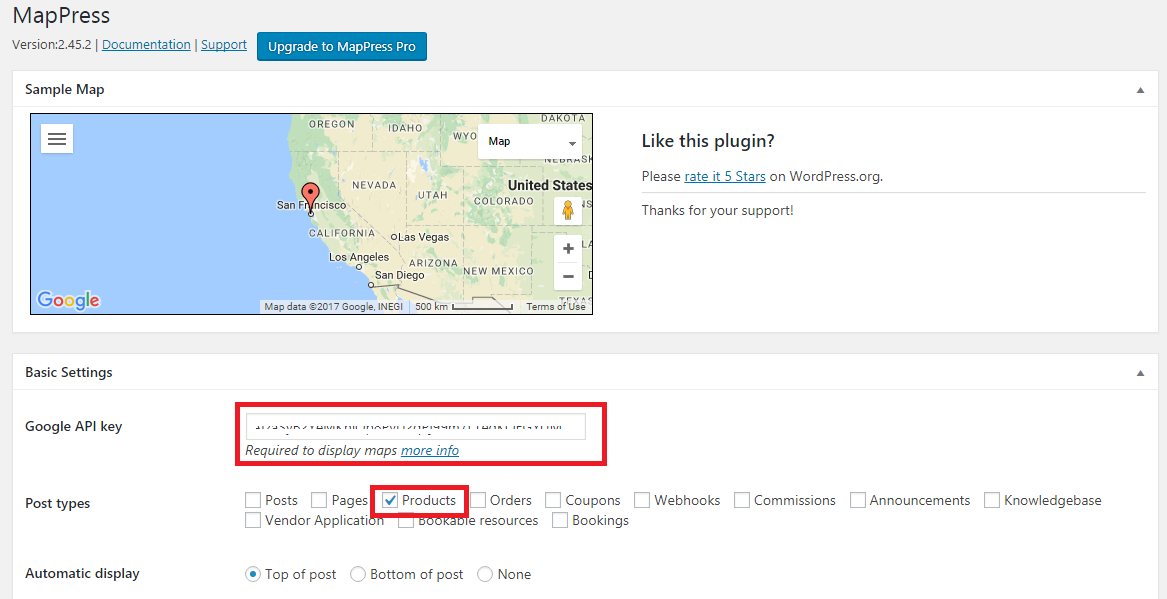
Task: Click the Basic Settings panel title
Action: [69, 372]
